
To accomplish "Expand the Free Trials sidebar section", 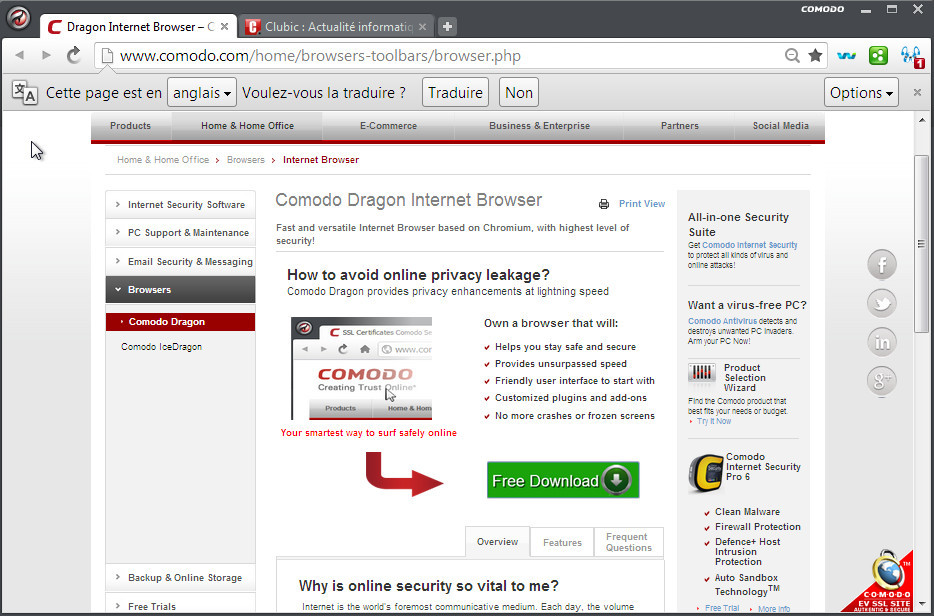I will (180, 604).
